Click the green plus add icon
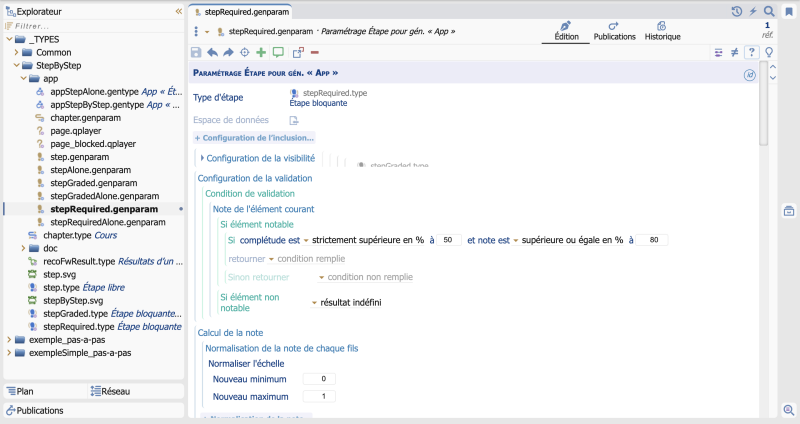 coord(261,52)
